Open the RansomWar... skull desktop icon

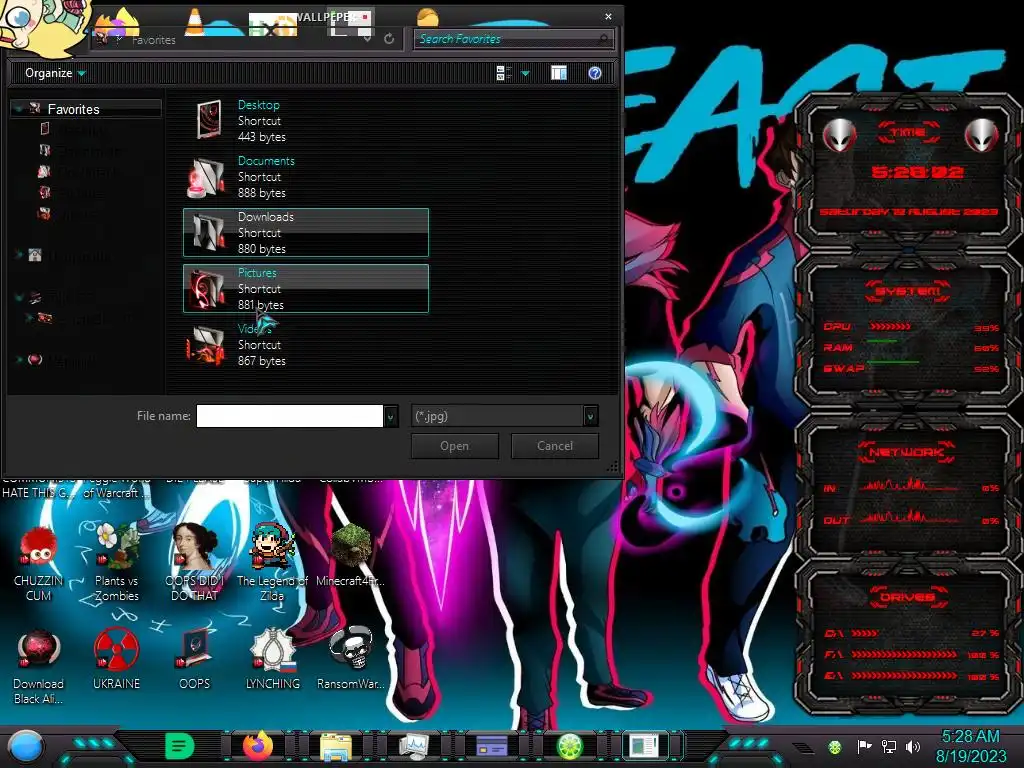click(x=351, y=659)
